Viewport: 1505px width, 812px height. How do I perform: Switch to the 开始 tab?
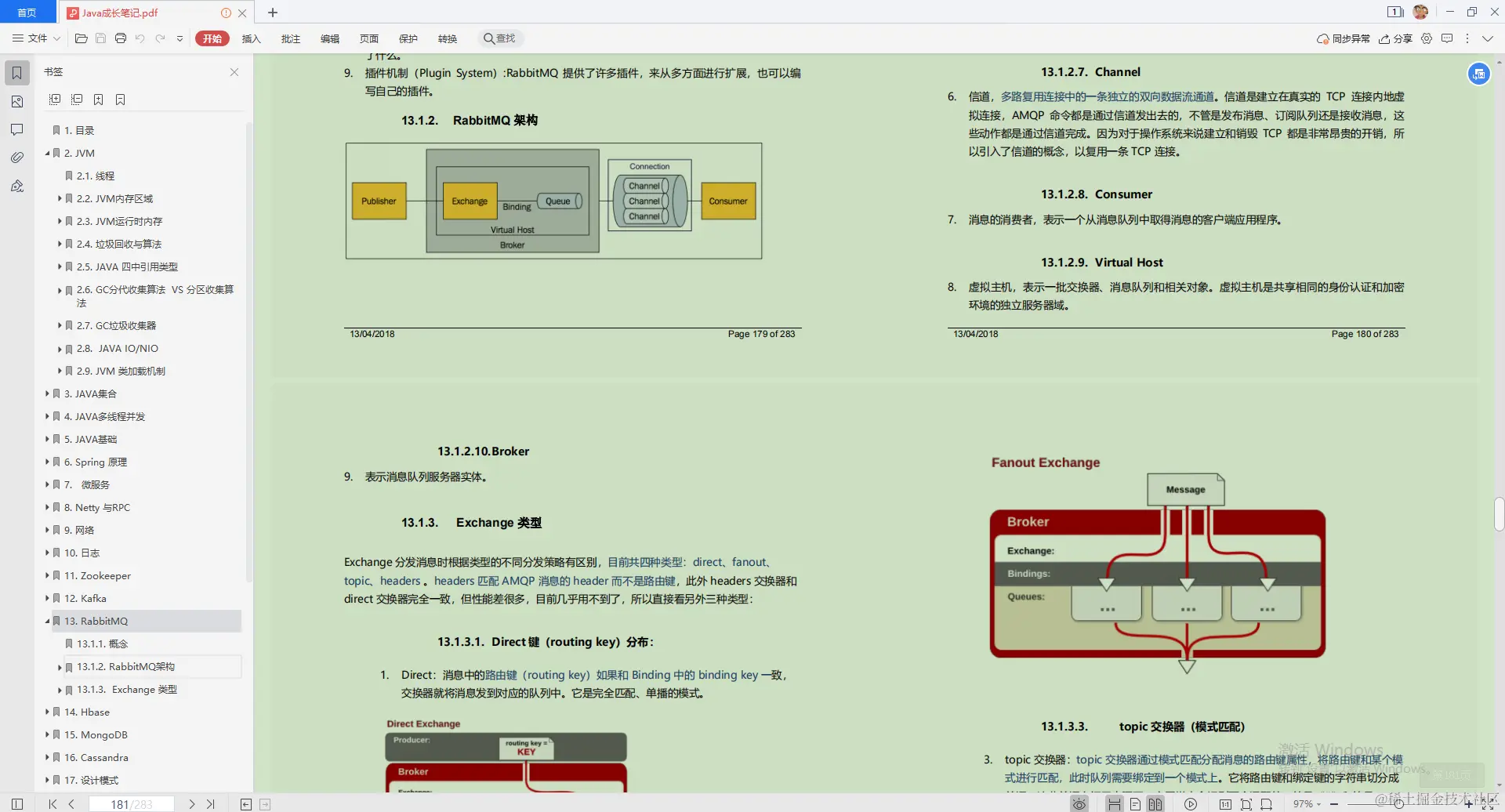[212, 38]
